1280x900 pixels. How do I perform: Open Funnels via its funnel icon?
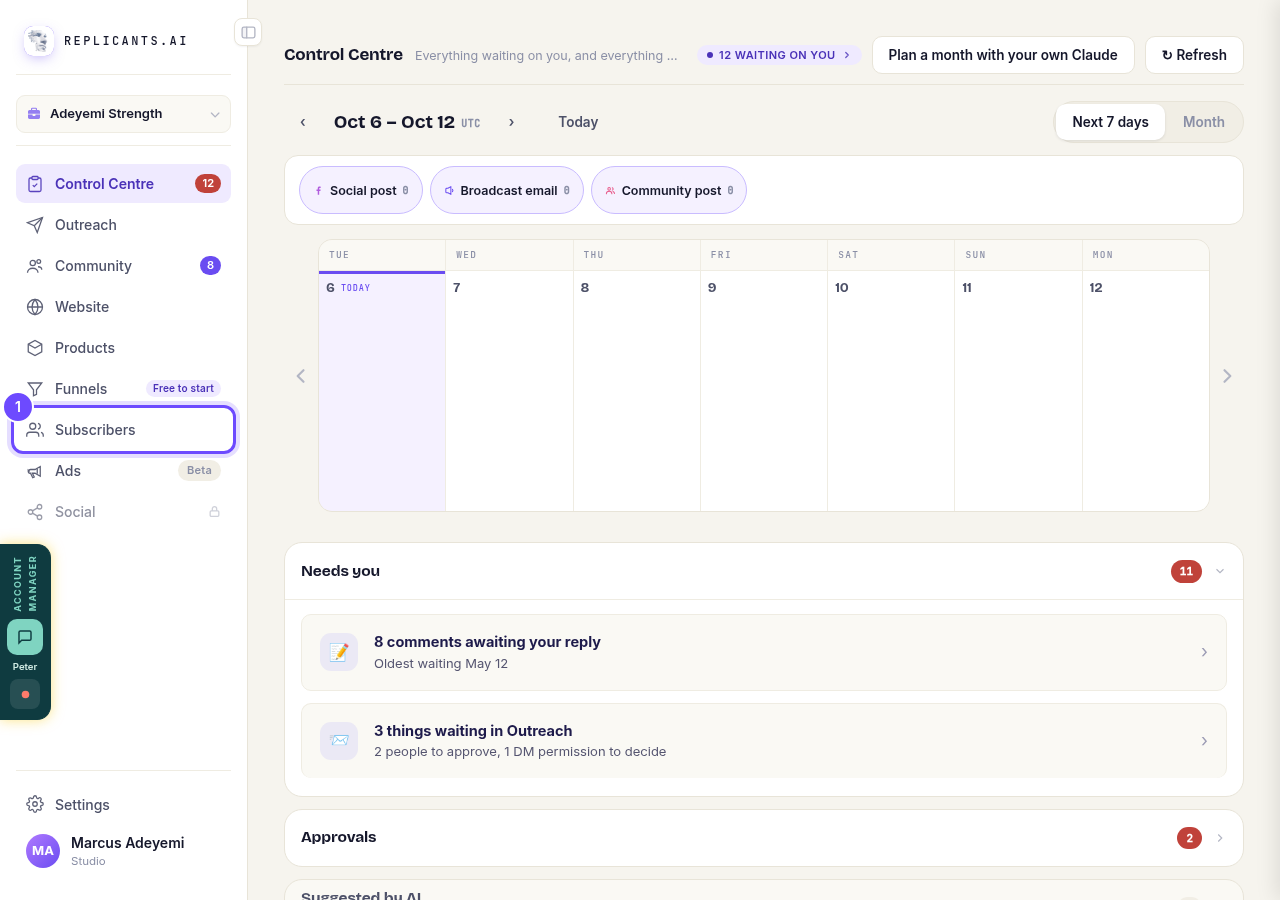pyautogui.click(x=35, y=389)
